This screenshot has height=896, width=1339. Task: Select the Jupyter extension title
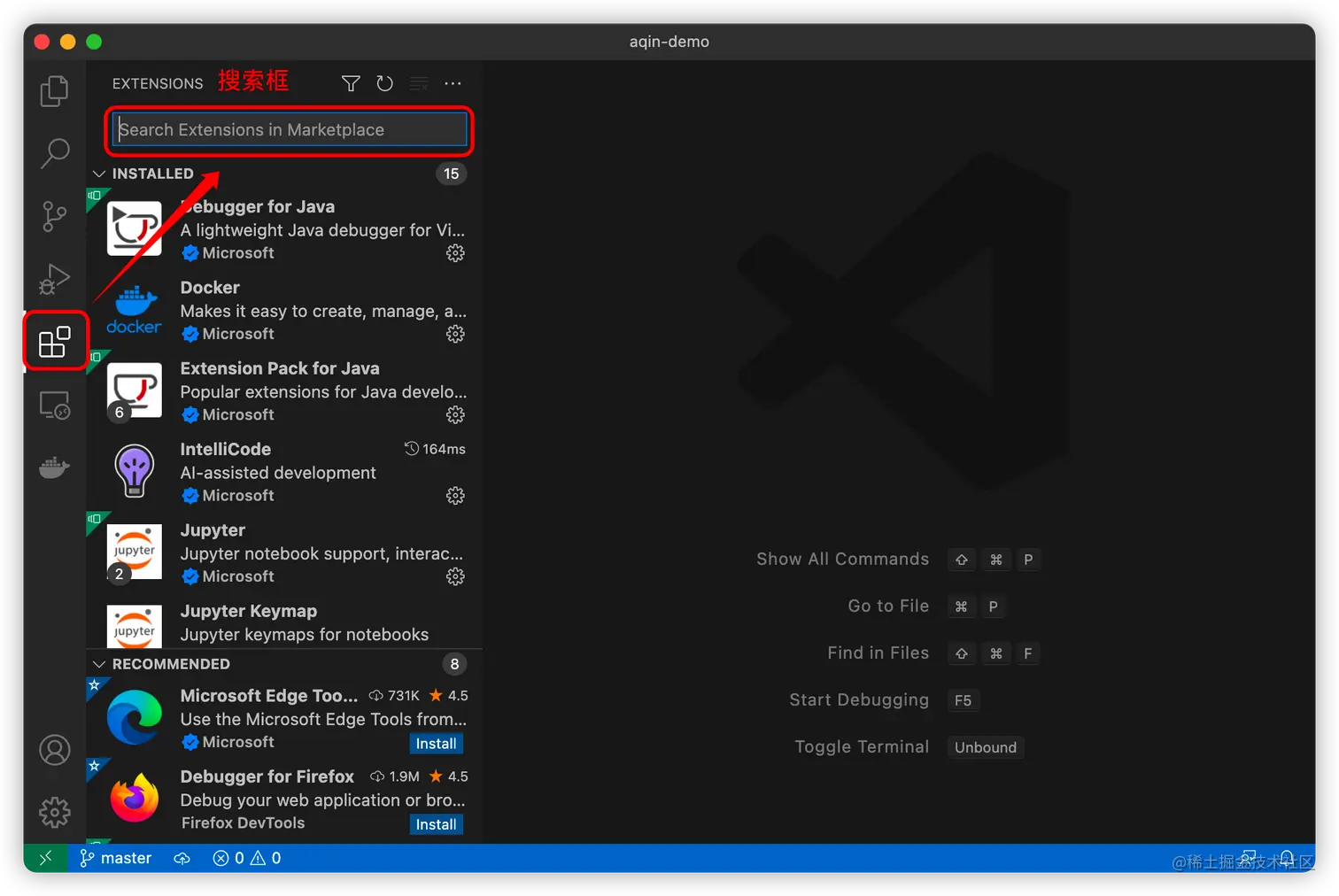[213, 529]
